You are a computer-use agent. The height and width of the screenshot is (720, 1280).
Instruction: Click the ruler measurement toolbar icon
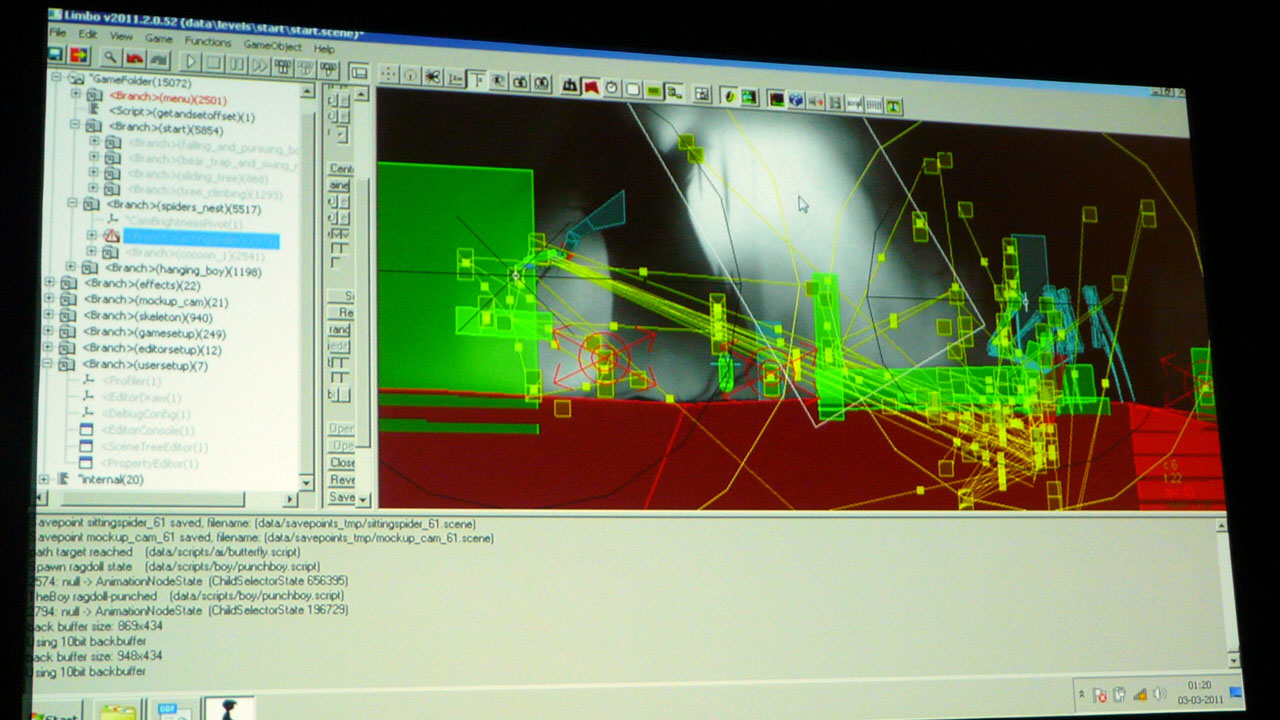[x=455, y=78]
